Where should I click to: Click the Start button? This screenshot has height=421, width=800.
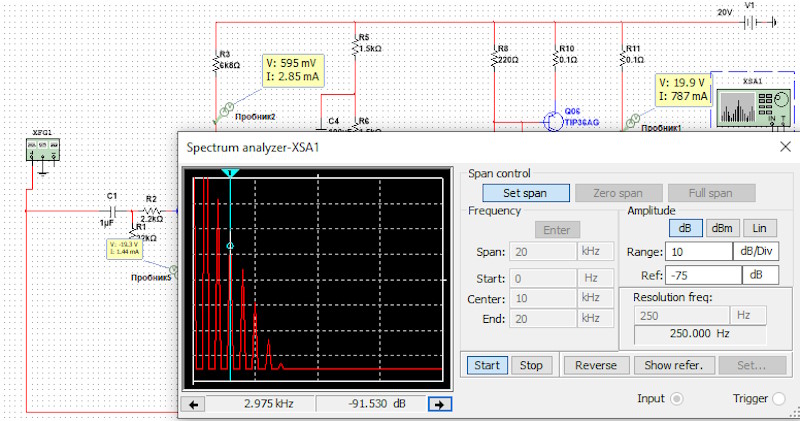487,365
